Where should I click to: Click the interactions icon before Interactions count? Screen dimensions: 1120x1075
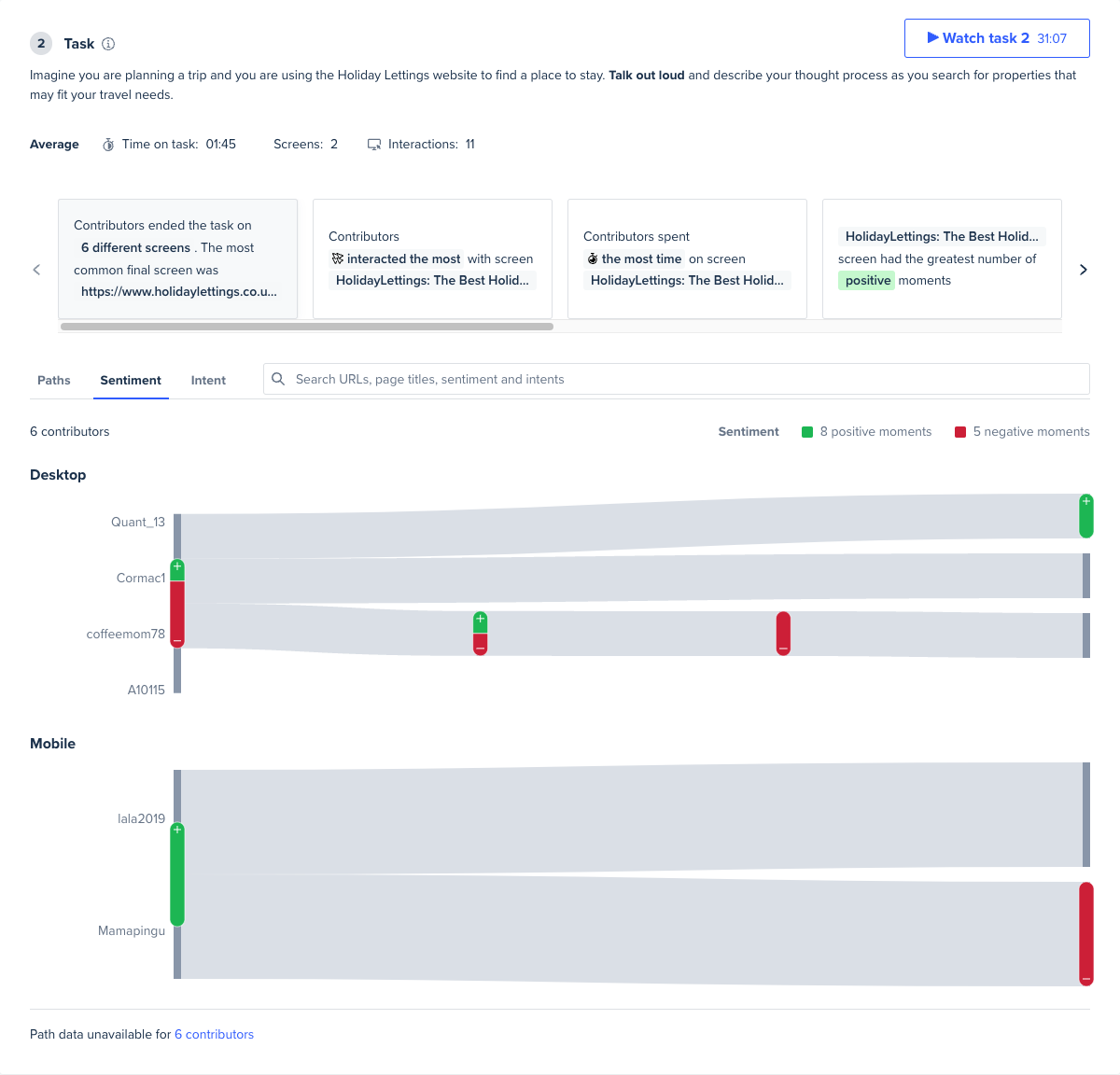click(374, 144)
